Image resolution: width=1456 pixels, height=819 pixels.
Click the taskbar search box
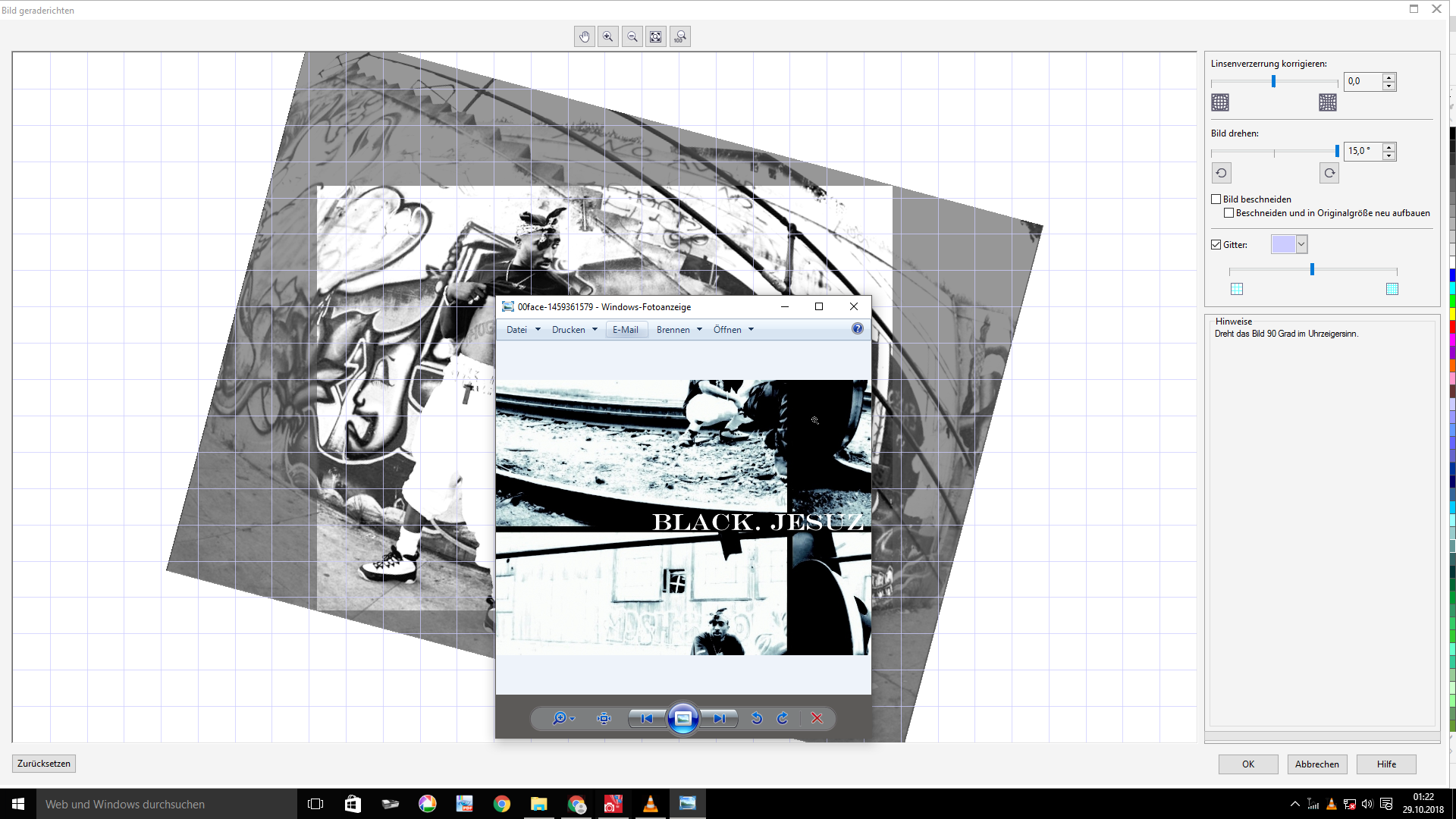point(167,804)
